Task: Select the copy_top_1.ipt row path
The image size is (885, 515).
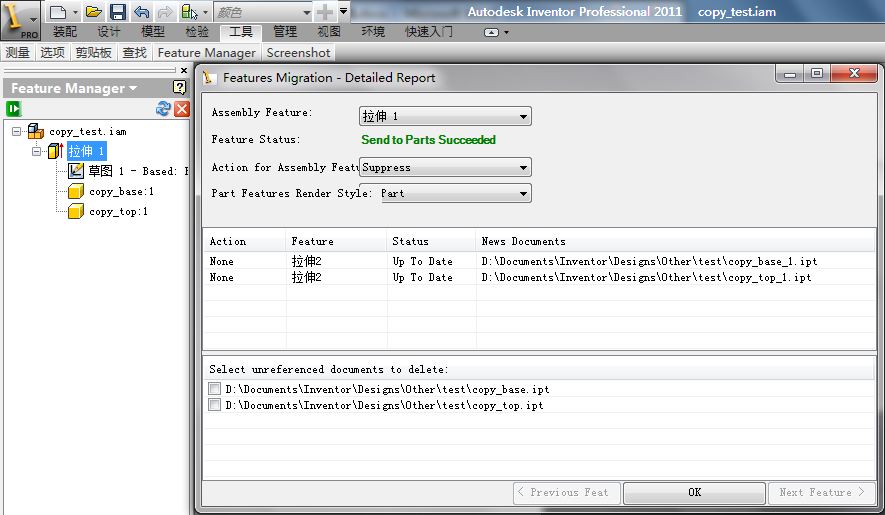Action: [646, 277]
